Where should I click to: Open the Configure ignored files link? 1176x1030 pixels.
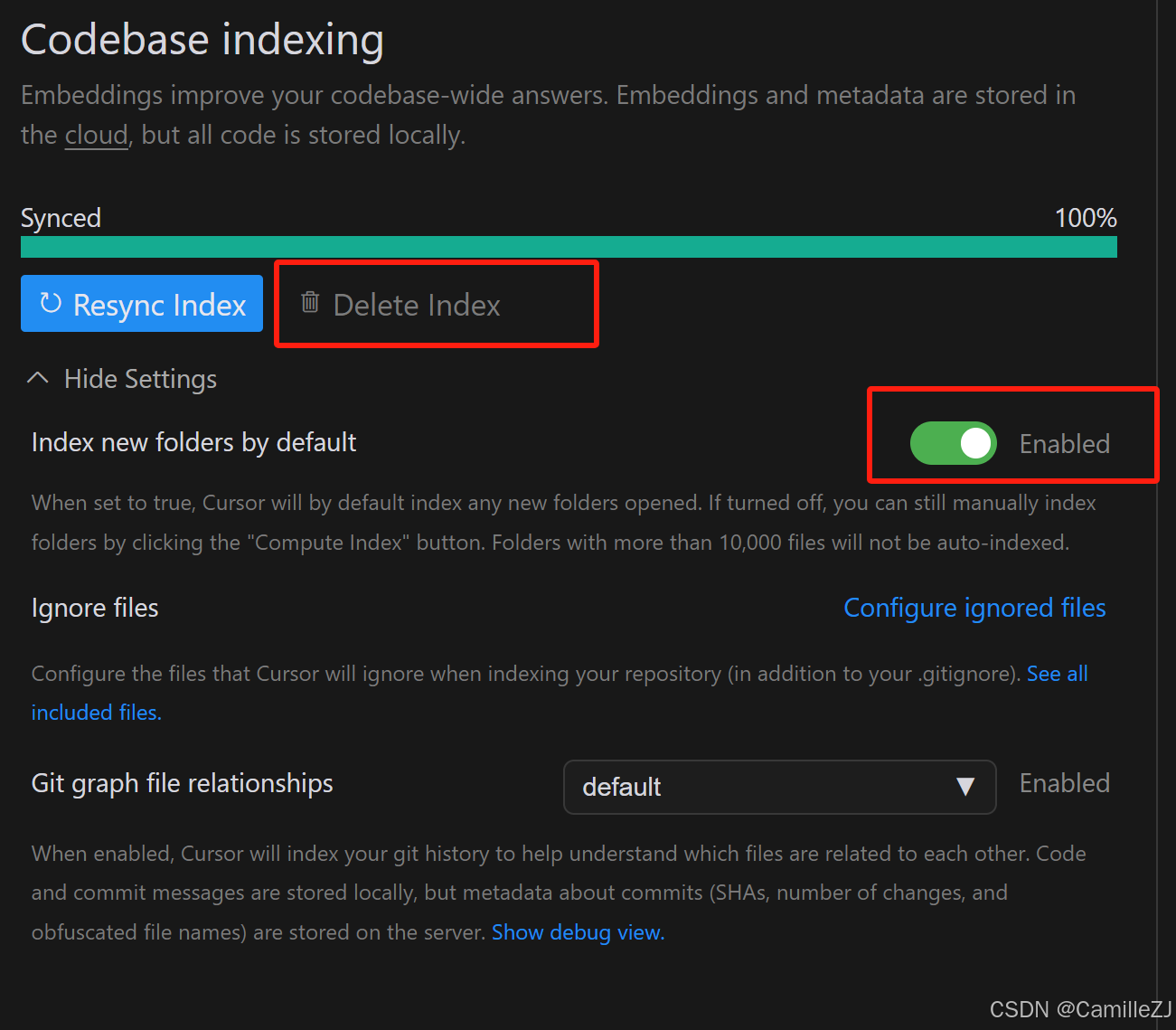click(974, 608)
